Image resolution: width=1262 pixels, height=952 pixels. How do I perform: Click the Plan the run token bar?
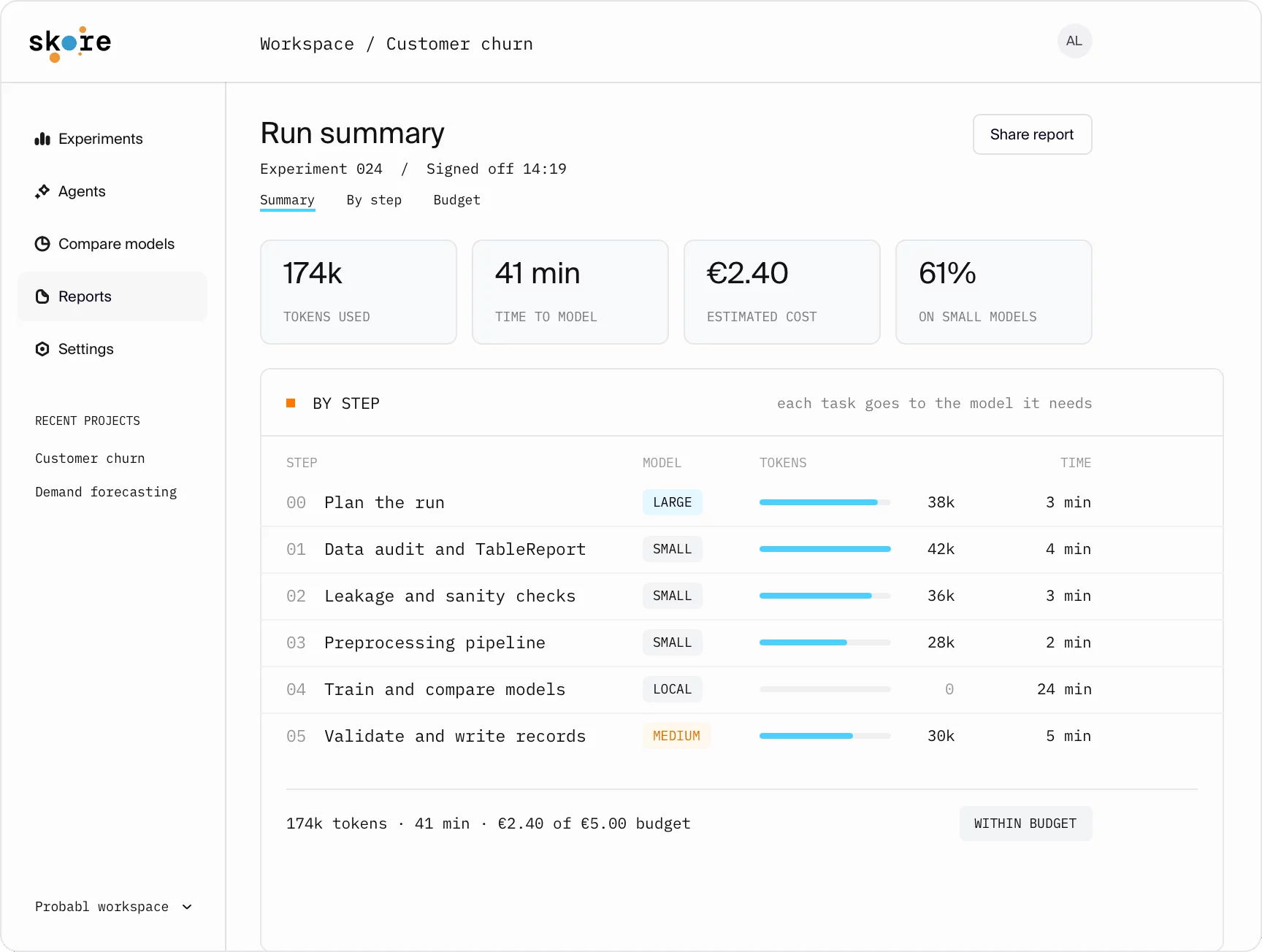tap(825, 502)
